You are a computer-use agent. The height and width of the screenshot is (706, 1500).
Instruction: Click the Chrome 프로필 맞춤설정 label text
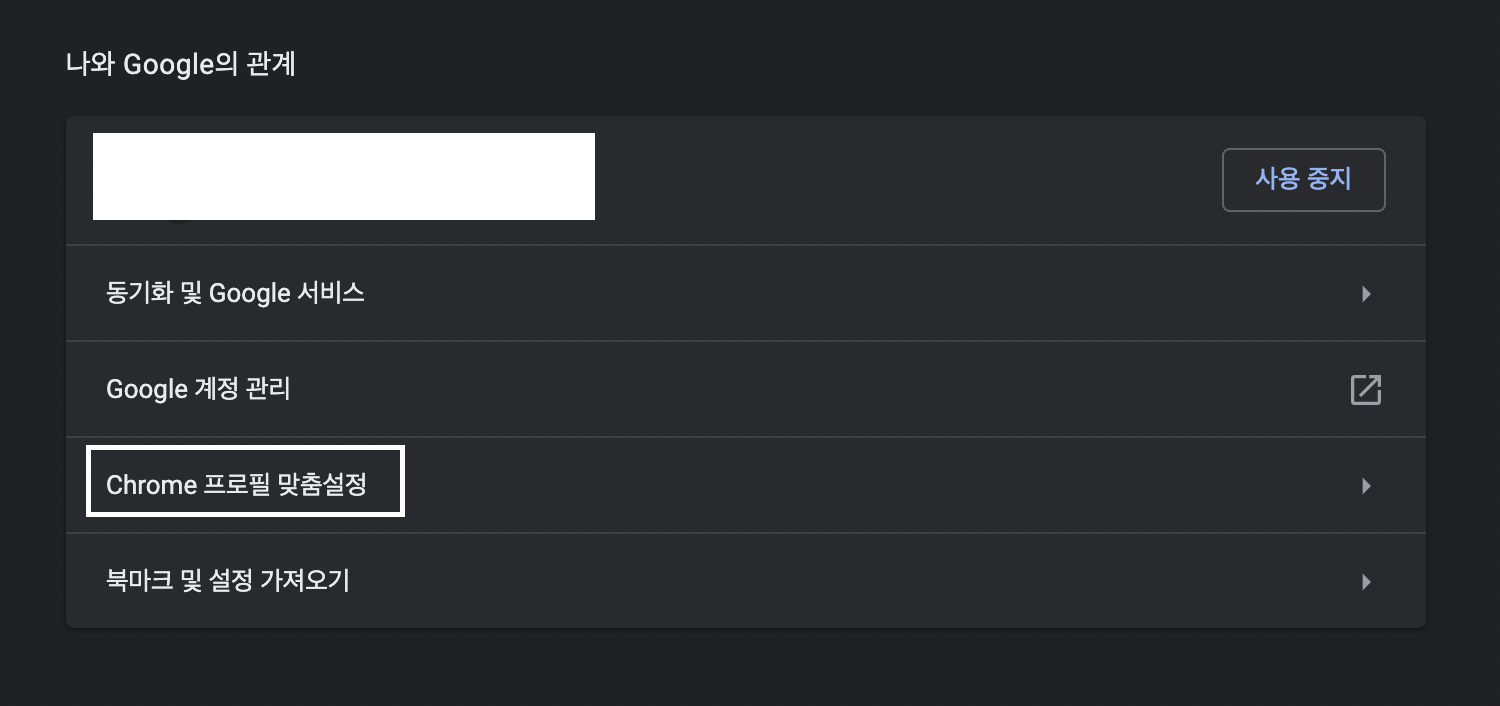point(236,485)
